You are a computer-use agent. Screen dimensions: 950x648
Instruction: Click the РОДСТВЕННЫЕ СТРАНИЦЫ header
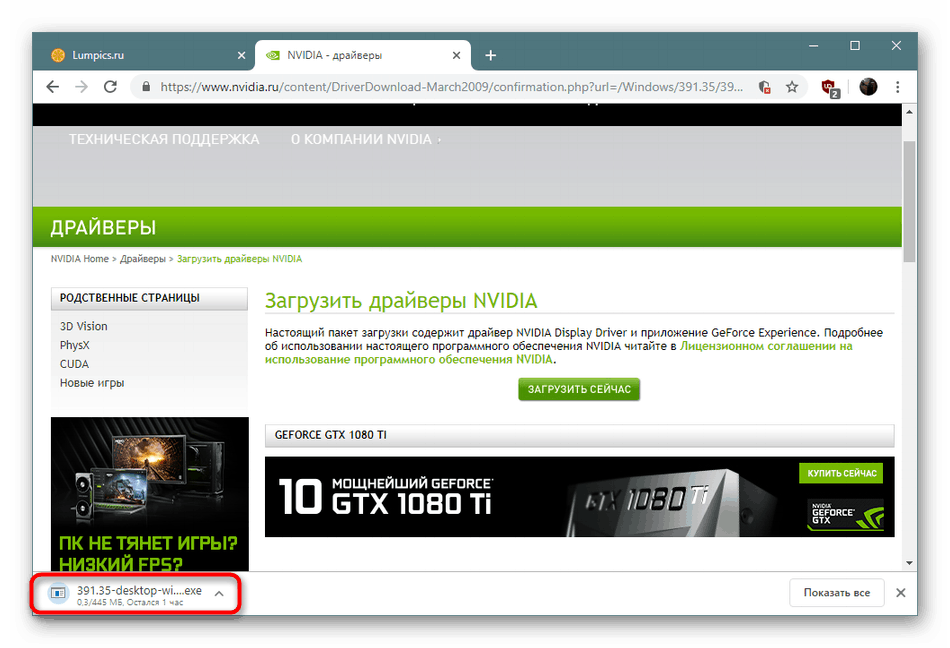click(x=149, y=298)
